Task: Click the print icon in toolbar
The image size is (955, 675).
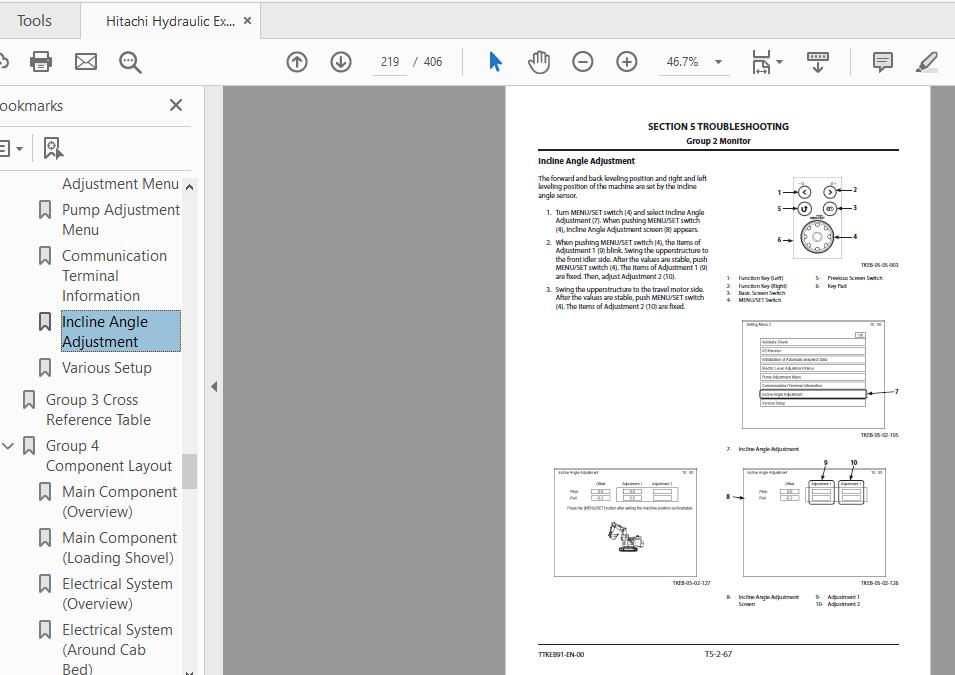Action: (41, 62)
